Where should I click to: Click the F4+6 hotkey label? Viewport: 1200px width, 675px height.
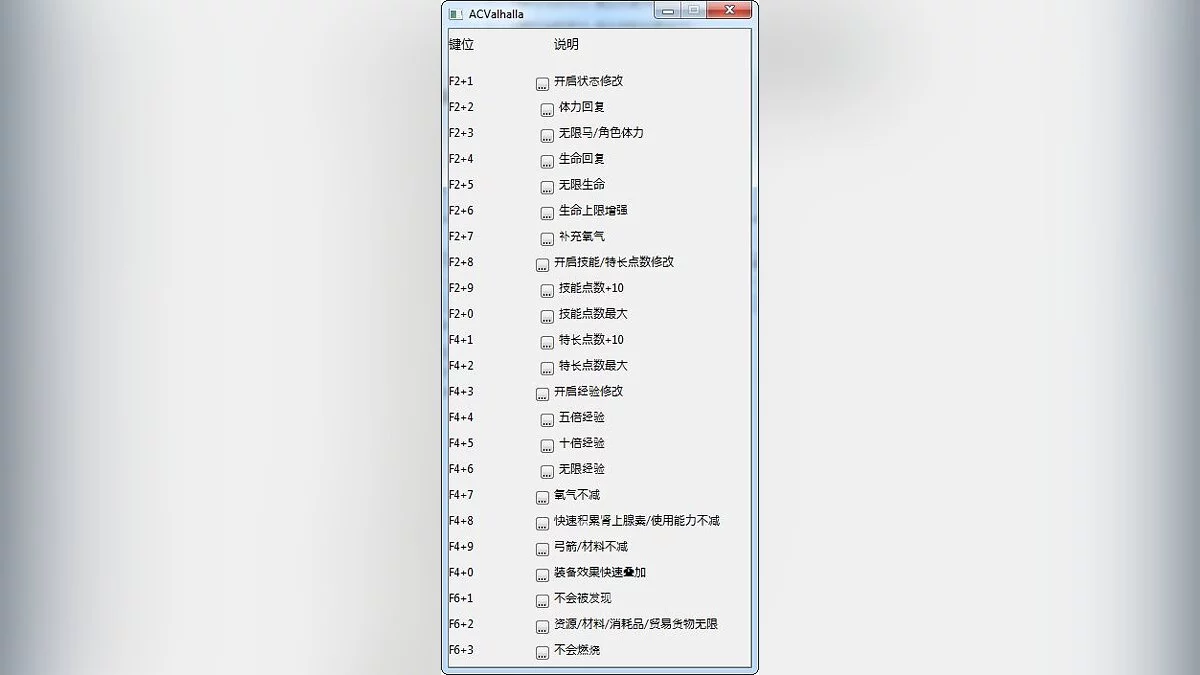(461, 469)
